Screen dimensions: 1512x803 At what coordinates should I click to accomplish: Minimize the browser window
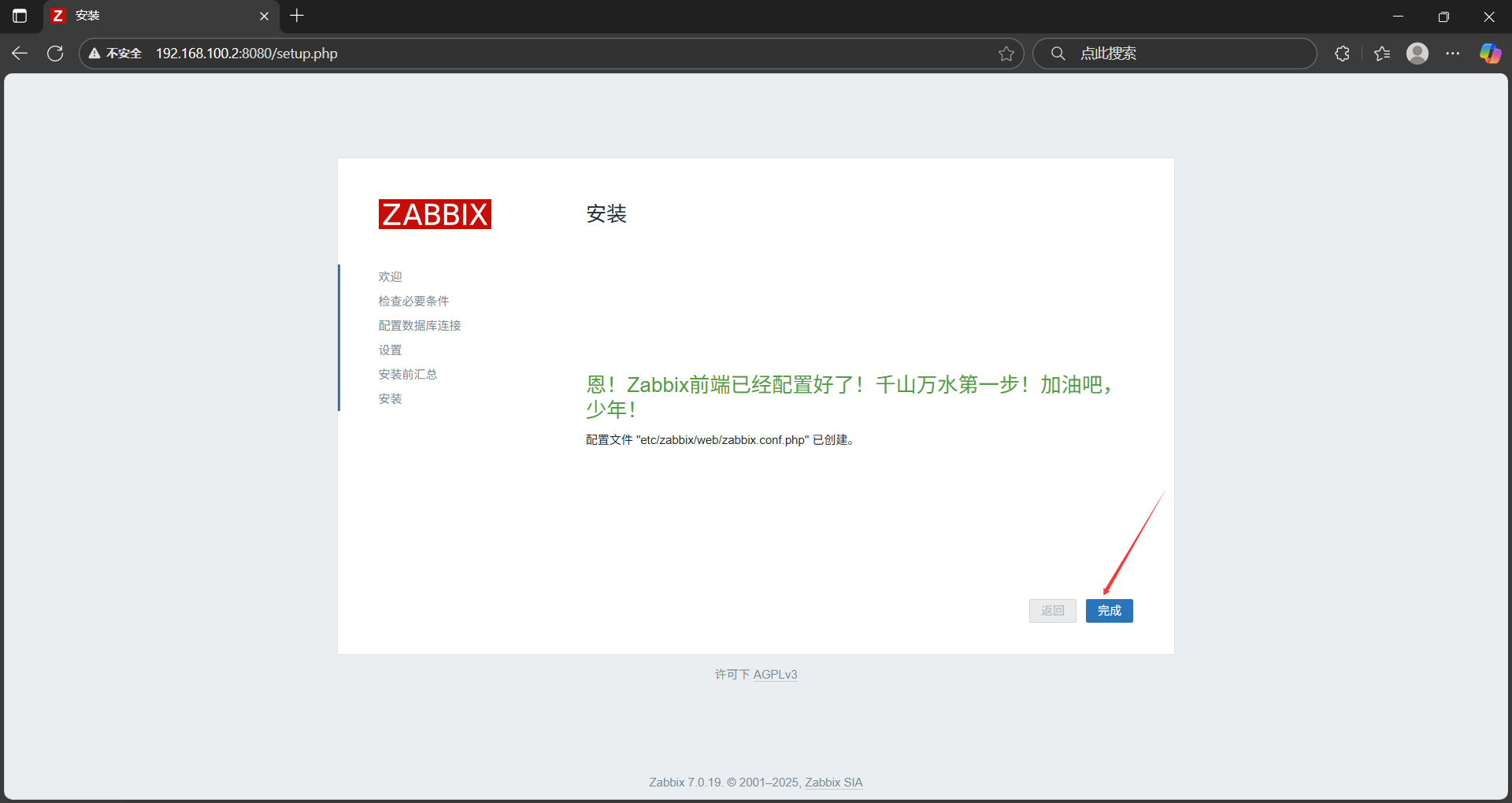[x=1399, y=16]
